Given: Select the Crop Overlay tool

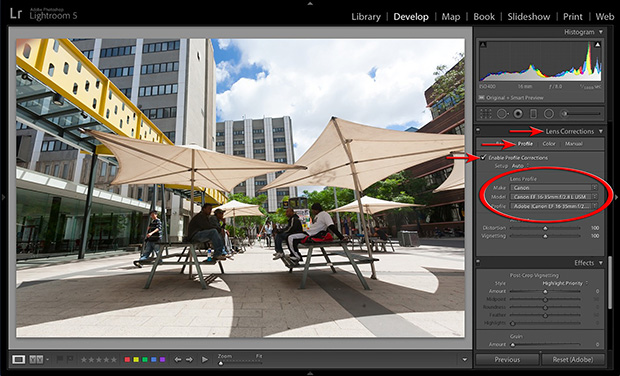Looking at the screenshot, I should (485, 114).
